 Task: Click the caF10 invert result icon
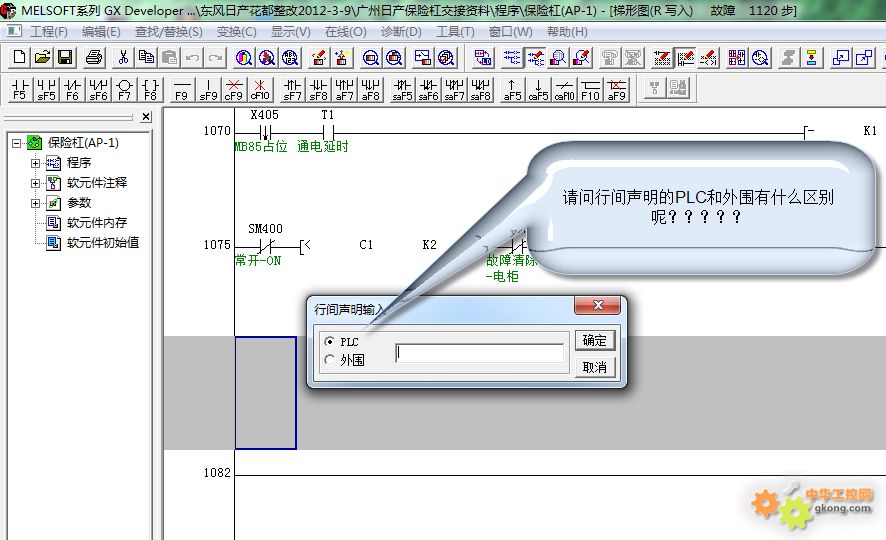pyautogui.click(x=564, y=89)
